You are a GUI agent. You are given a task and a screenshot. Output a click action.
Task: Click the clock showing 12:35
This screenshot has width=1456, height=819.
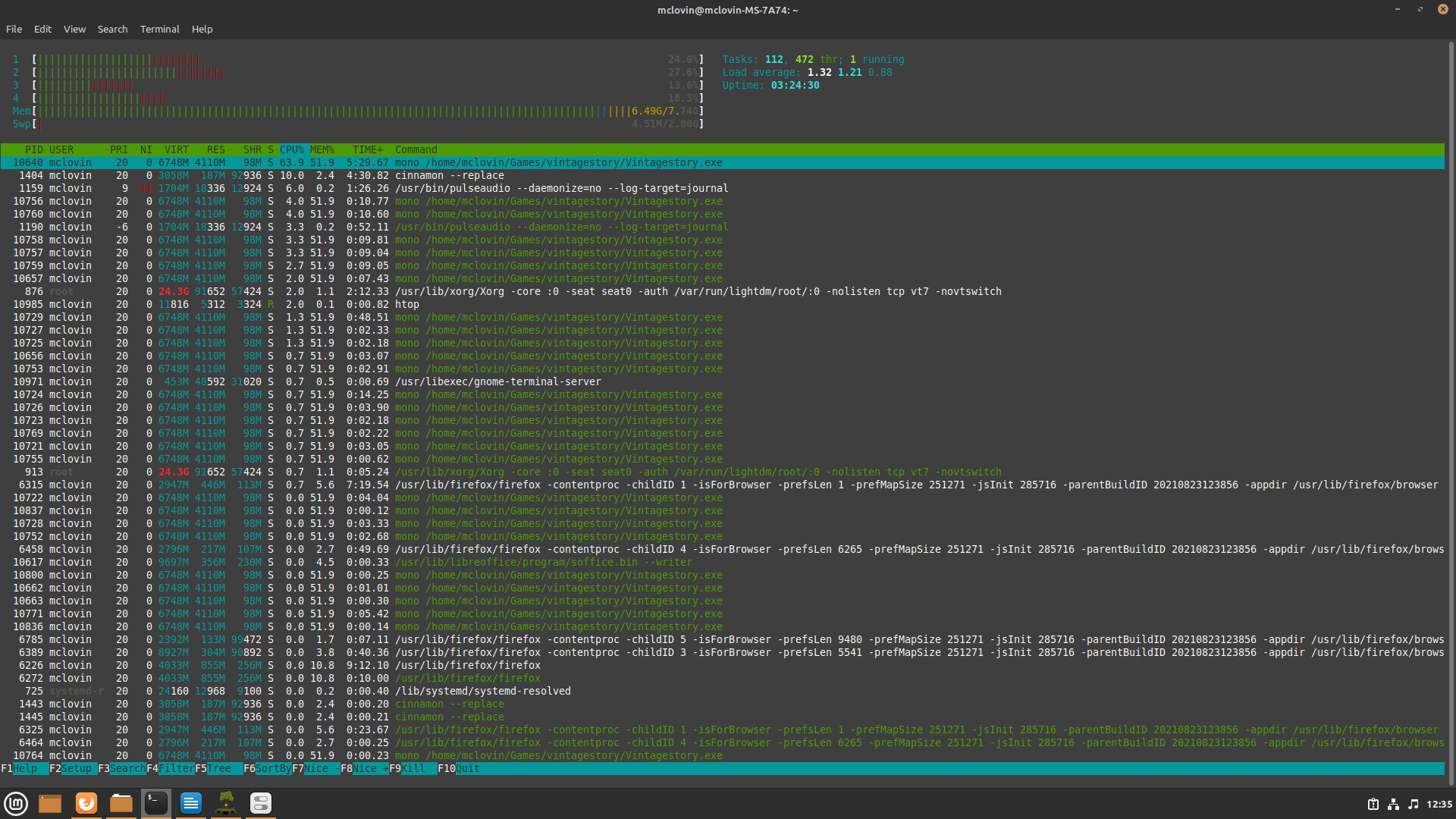[1439, 805]
